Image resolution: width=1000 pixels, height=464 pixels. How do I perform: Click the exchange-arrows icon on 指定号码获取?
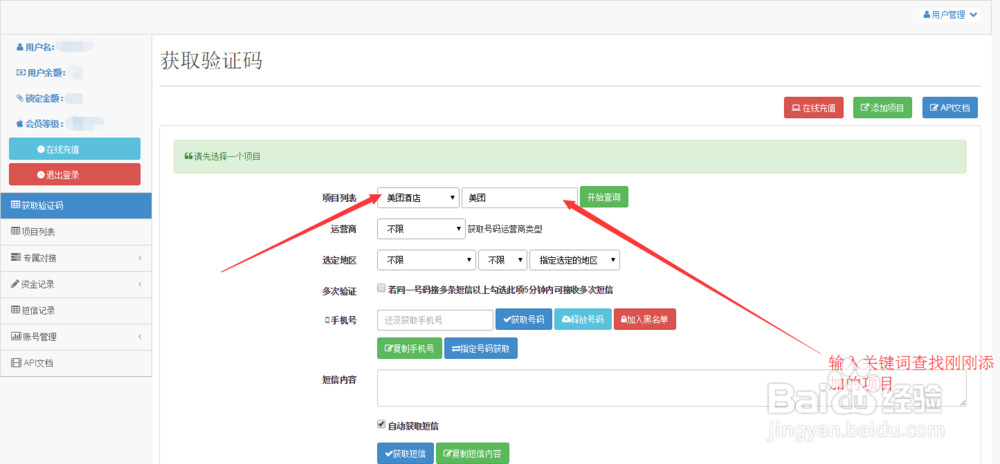[x=455, y=349]
